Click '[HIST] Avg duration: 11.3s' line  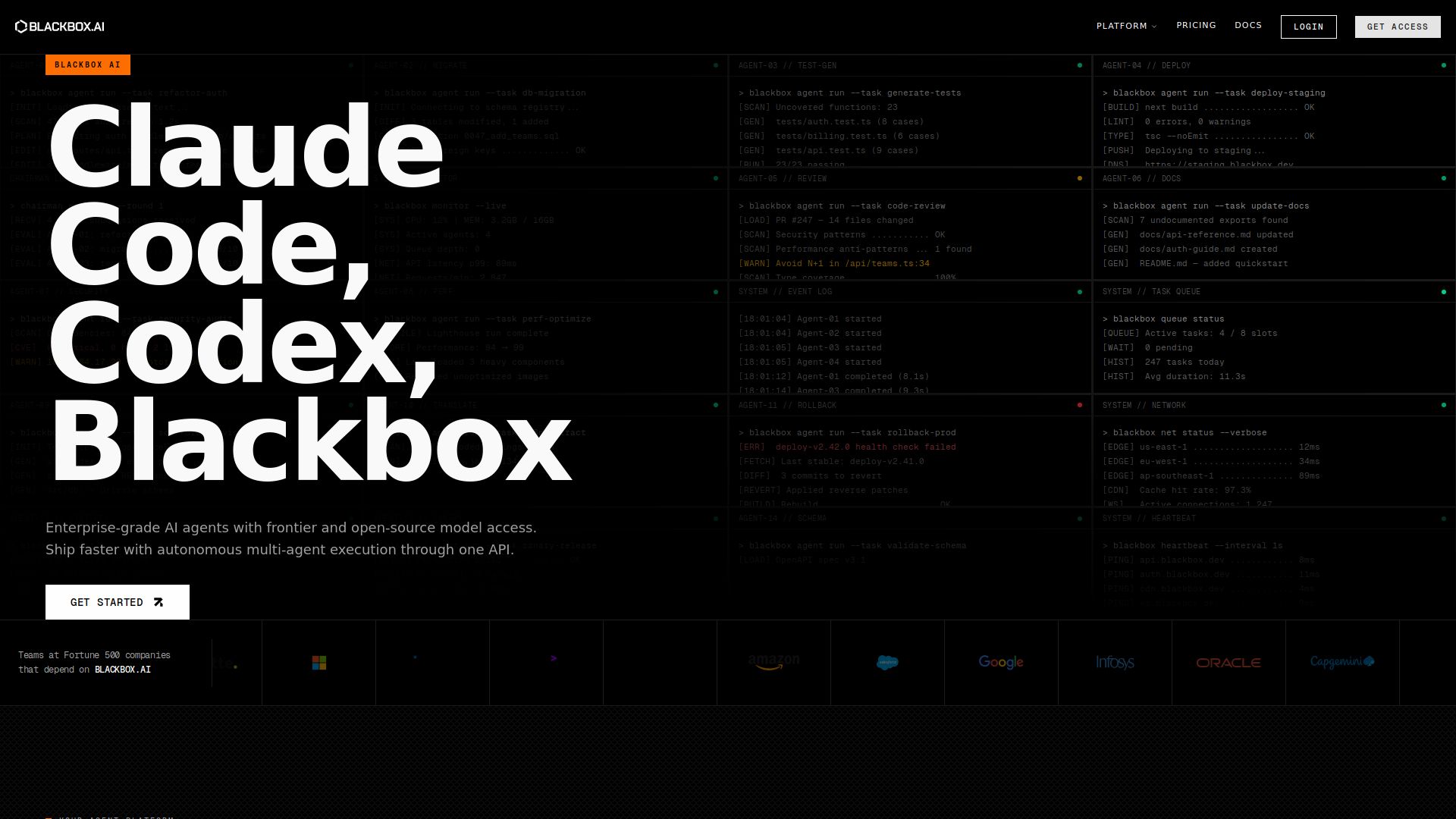[1174, 377]
